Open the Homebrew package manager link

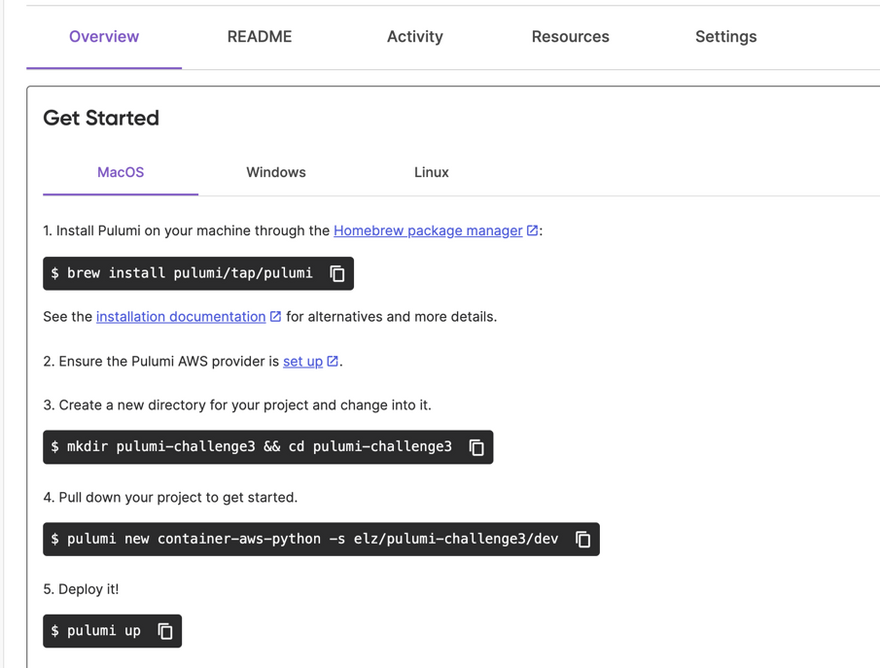click(x=428, y=231)
